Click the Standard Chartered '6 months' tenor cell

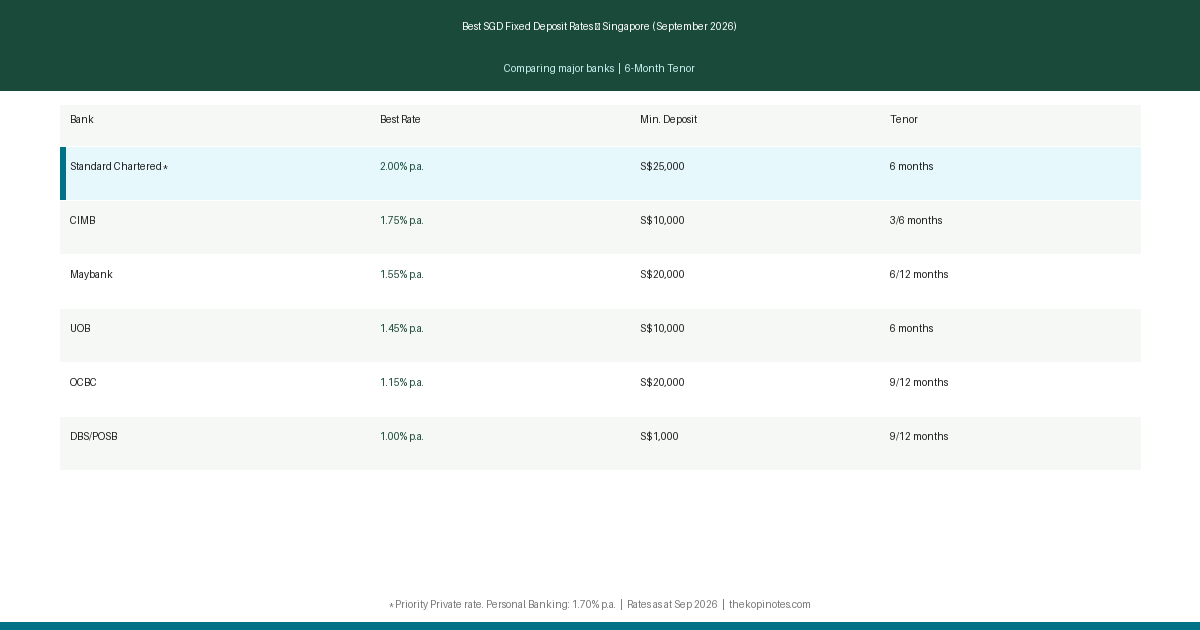911,167
